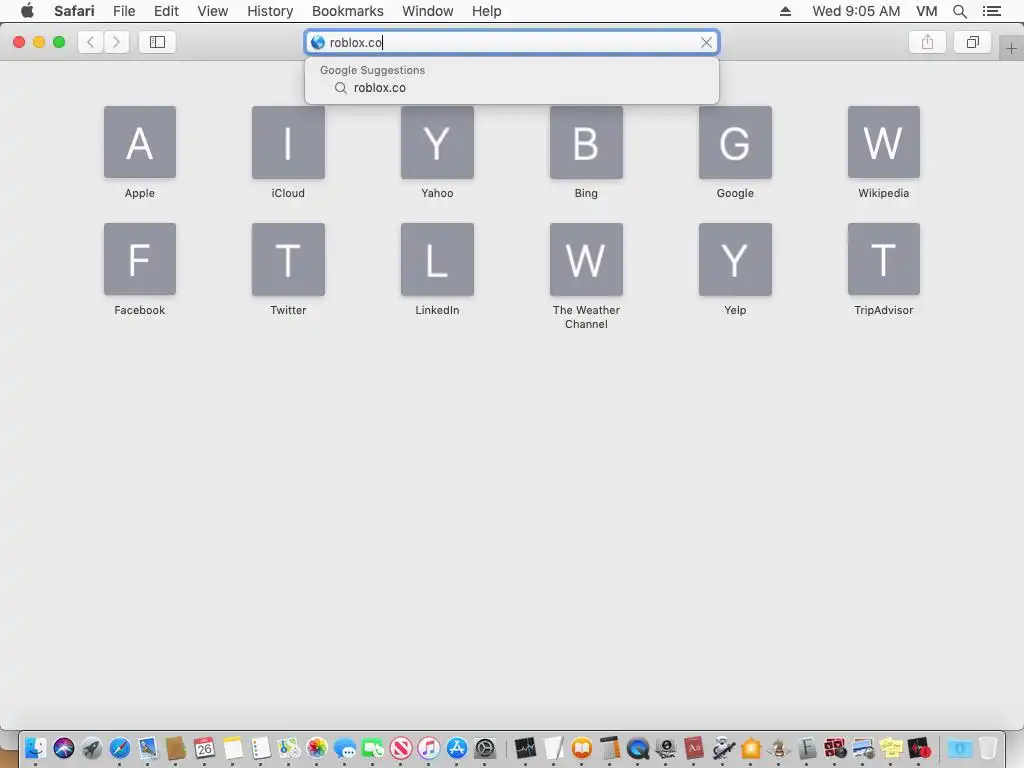This screenshot has width=1024, height=768.
Task: Open Maps app in dock
Action: (x=288, y=748)
